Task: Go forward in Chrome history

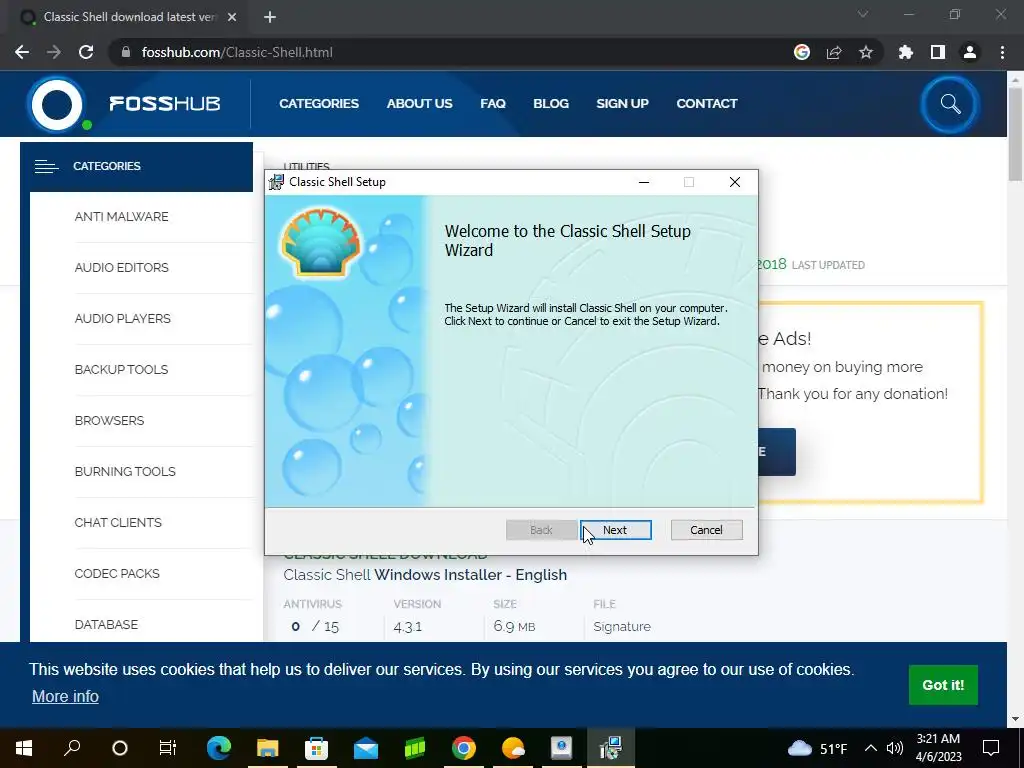Action: point(54,52)
